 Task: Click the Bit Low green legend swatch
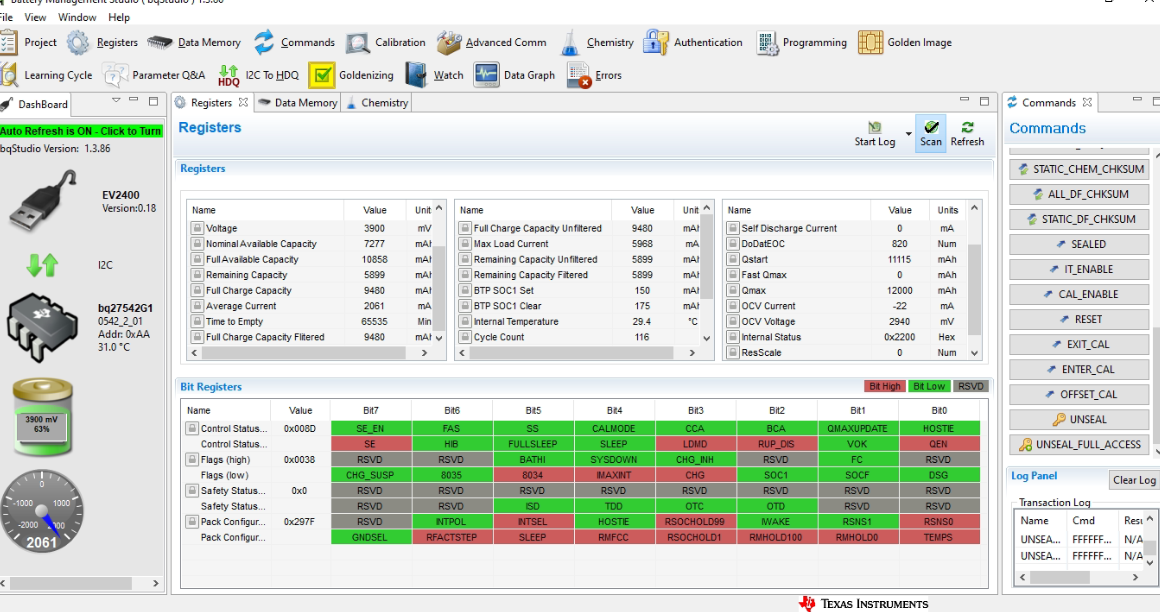coord(928,386)
